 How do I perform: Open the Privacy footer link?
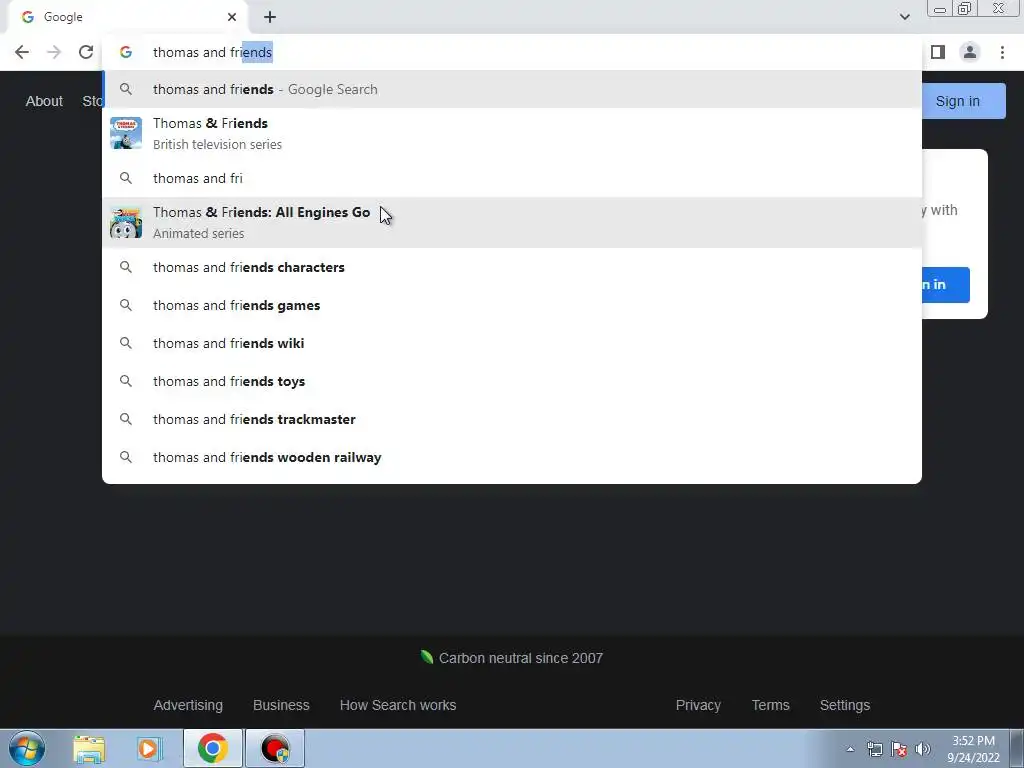click(x=698, y=705)
